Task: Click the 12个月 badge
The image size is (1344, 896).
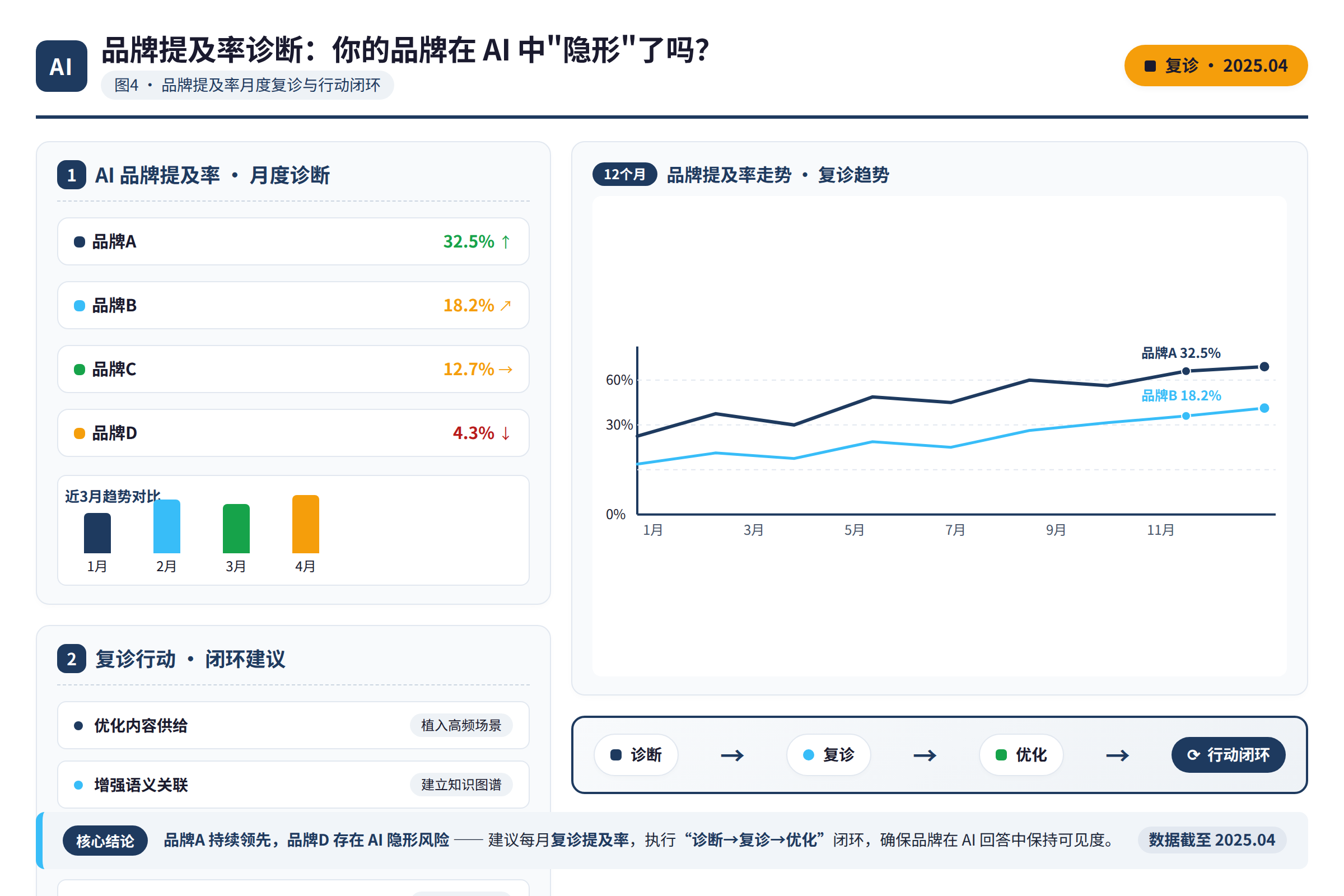Action: [624, 174]
